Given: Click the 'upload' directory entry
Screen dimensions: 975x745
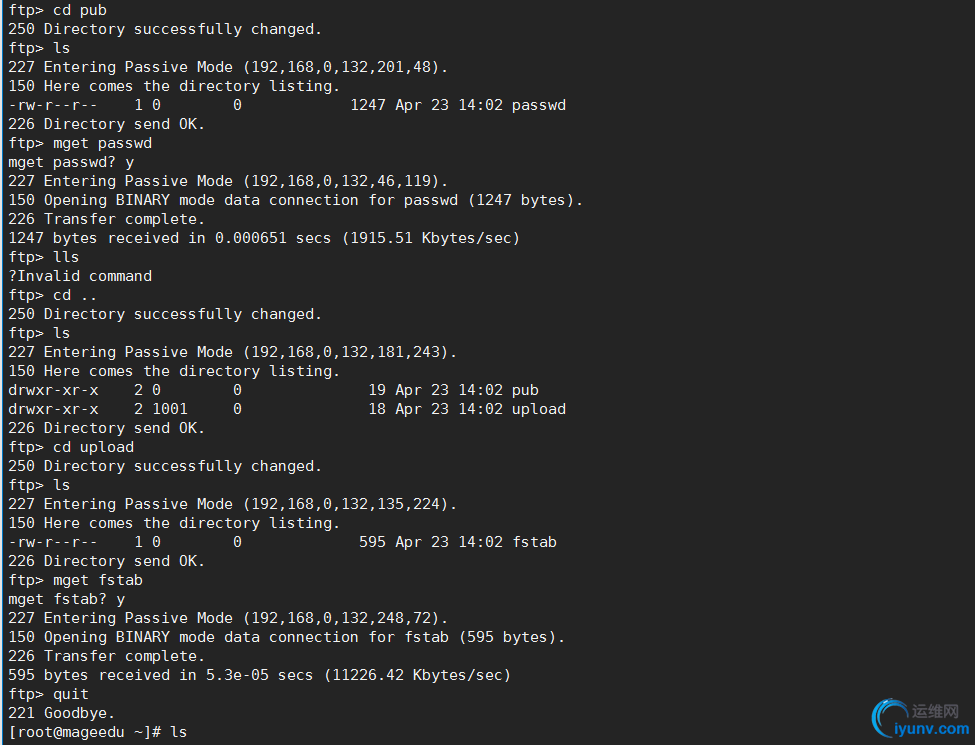Looking at the screenshot, I should (x=538, y=409).
